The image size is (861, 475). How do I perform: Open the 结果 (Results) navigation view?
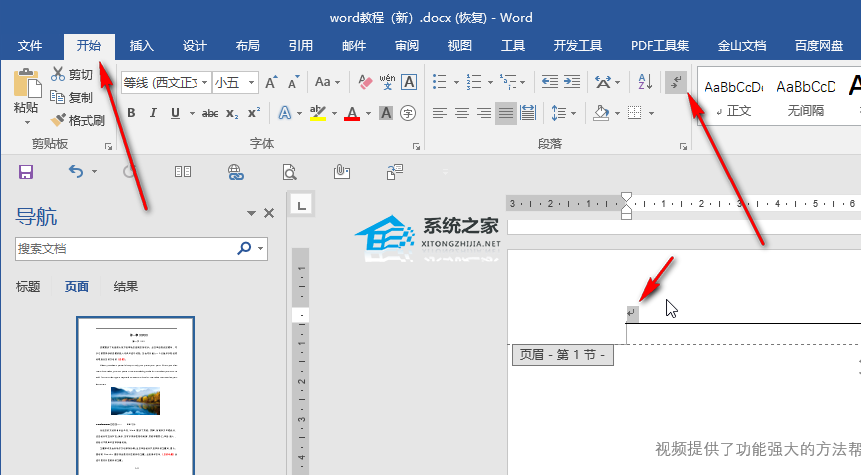click(125, 287)
